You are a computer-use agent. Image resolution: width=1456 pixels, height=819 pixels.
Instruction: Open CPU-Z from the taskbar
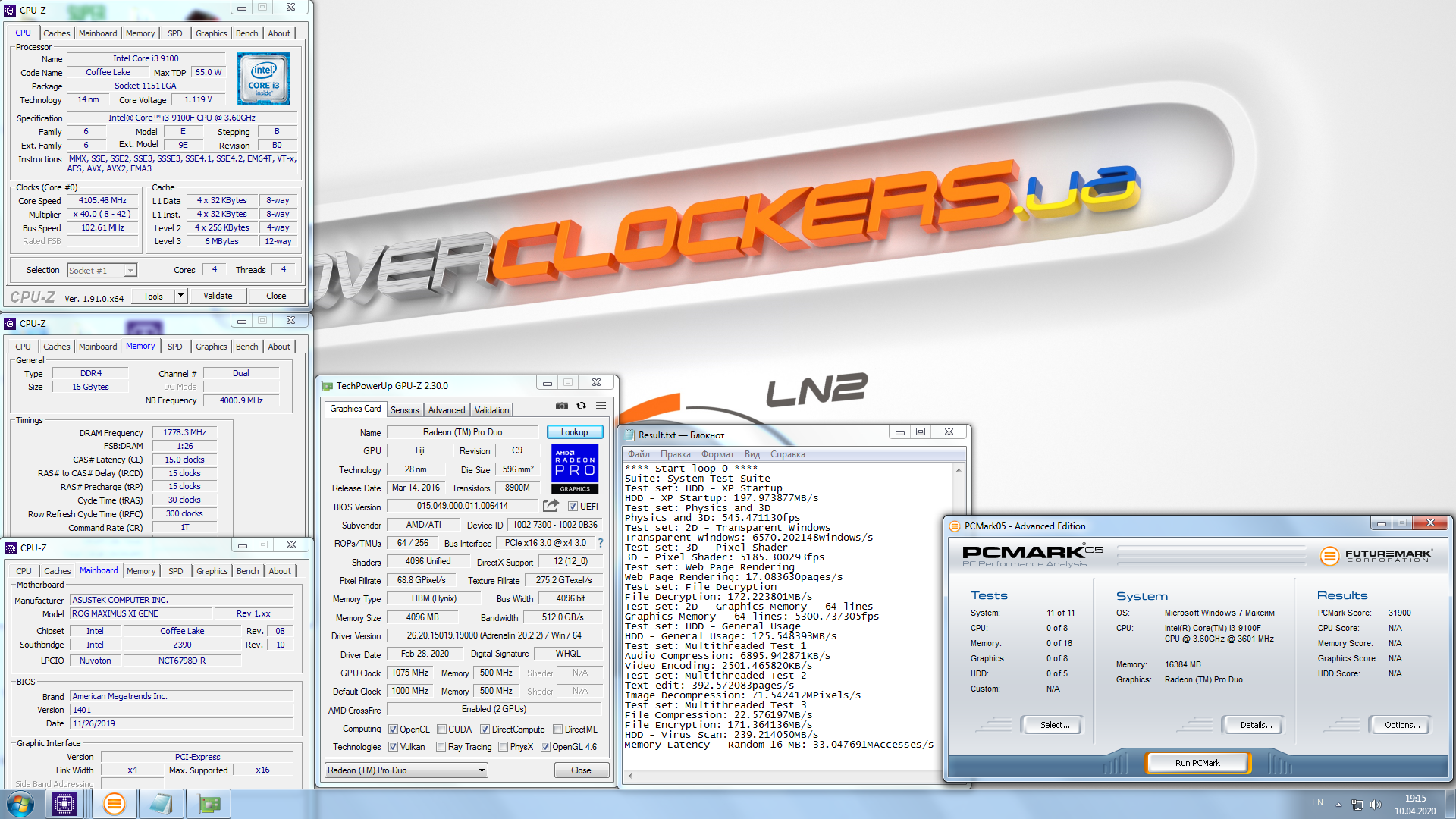64,804
